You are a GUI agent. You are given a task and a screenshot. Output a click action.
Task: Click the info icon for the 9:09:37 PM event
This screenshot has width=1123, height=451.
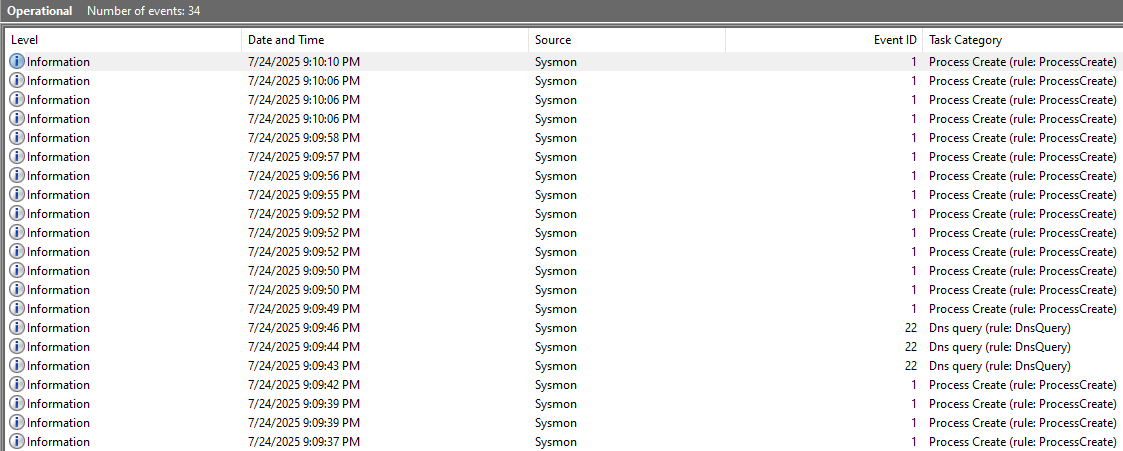tap(17, 442)
